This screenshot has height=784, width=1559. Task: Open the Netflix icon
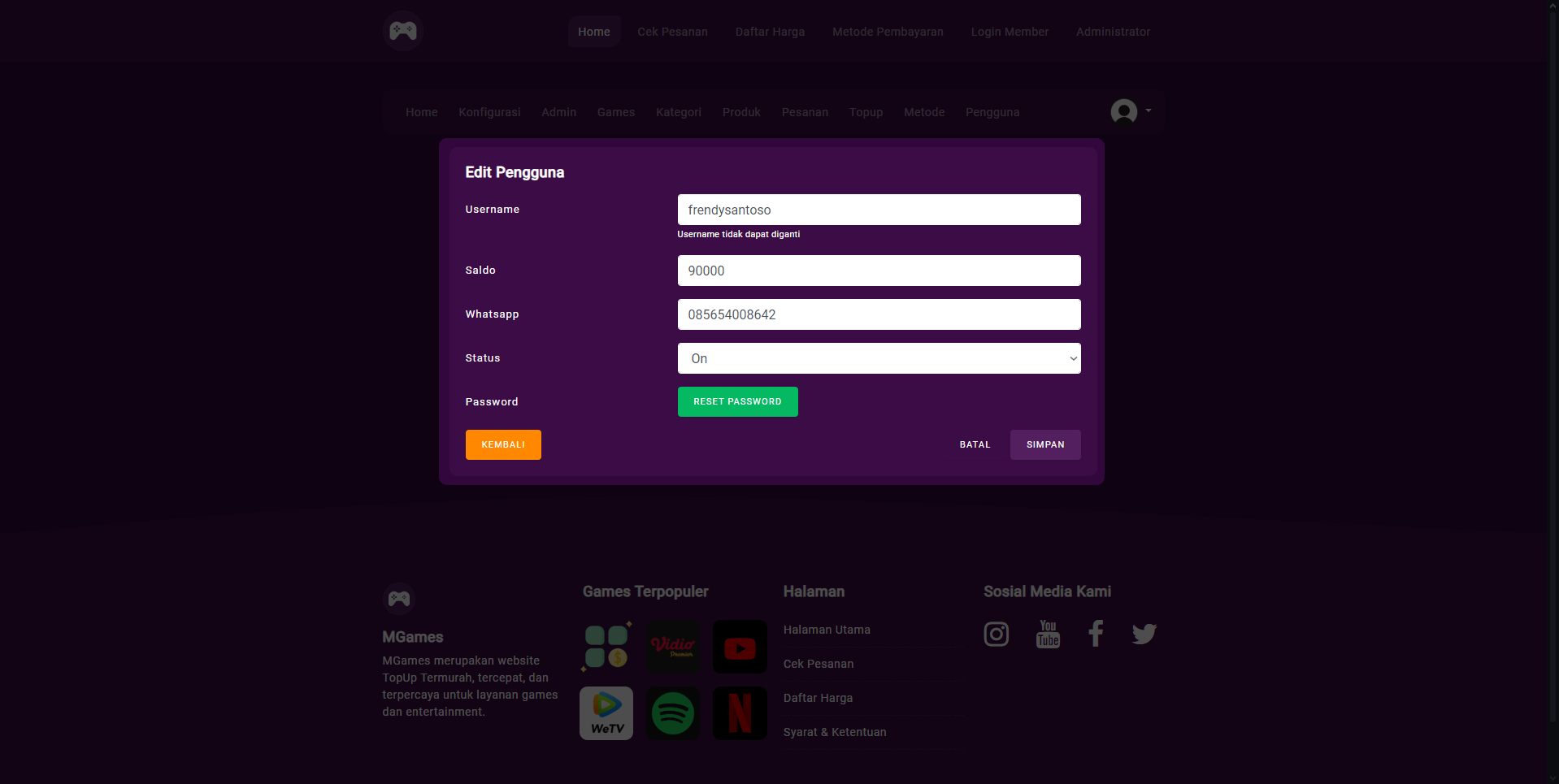(x=740, y=713)
